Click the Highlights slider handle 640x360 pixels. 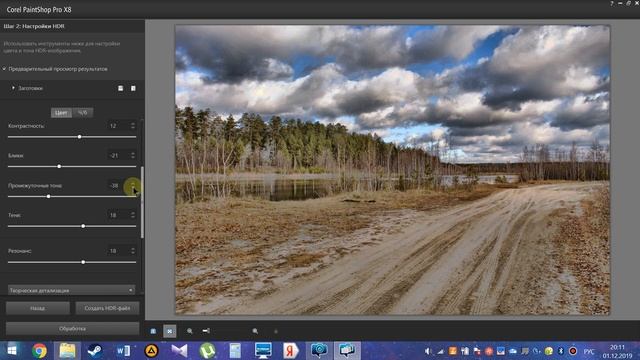[59, 167]
